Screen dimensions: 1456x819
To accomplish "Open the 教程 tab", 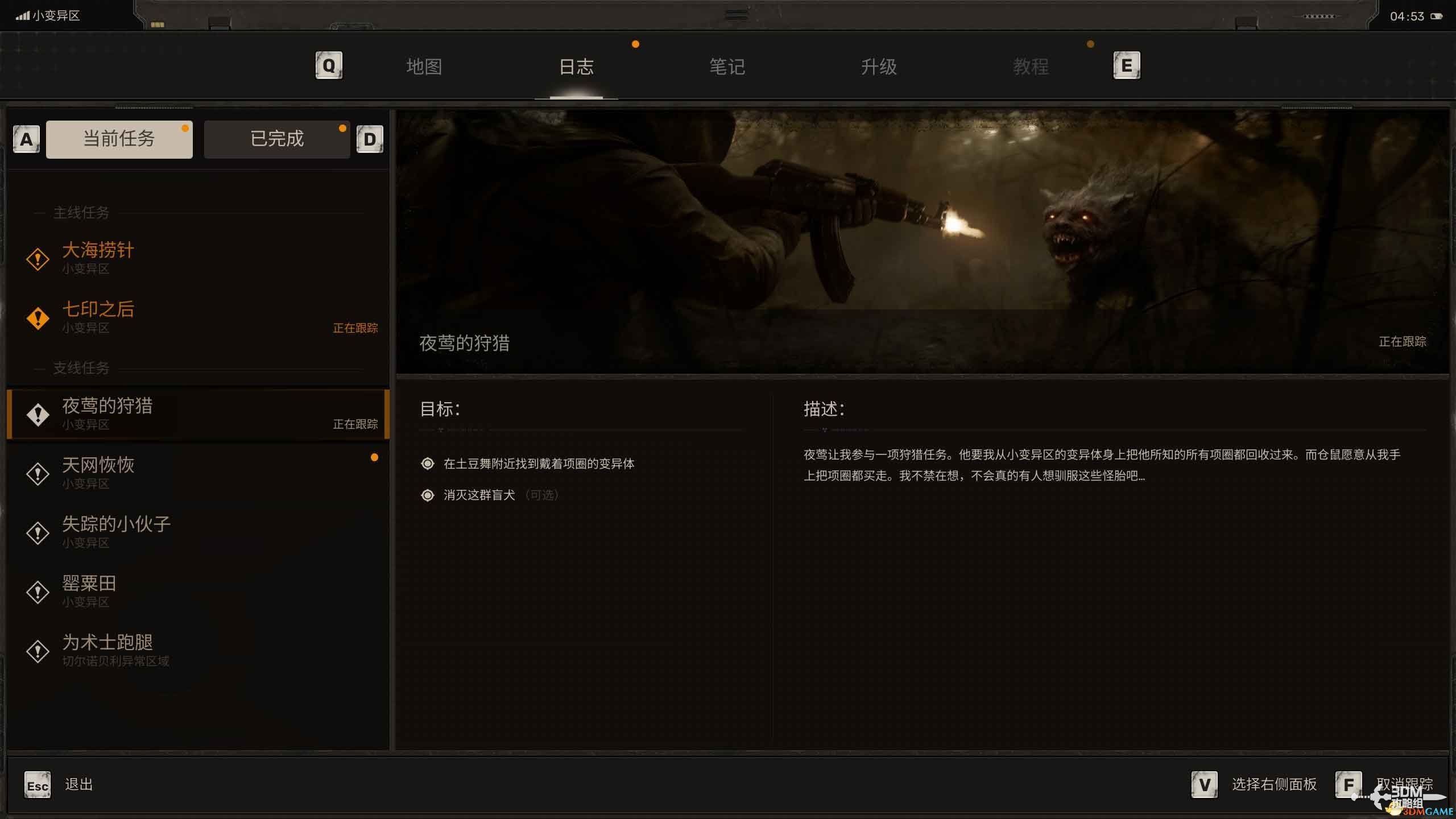I will [x=1031, y=67].
